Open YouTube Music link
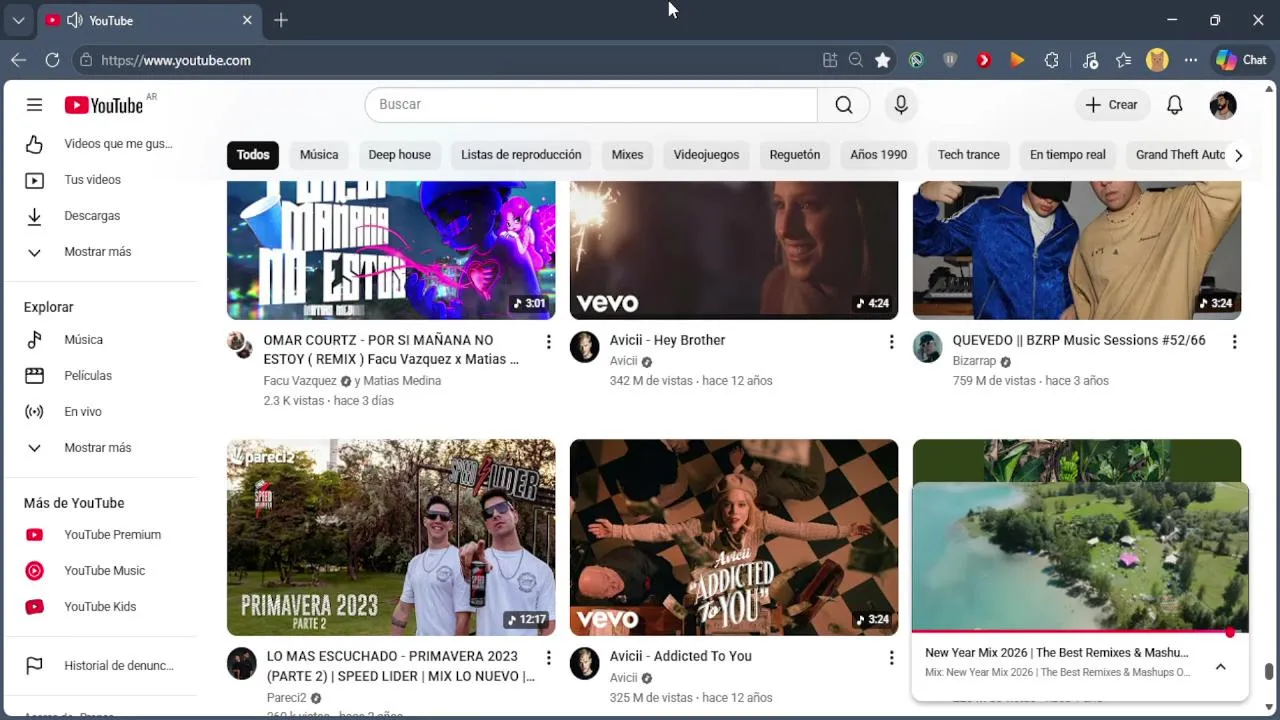Viewport: 1280px width, 720px height. (x=101, y=571)
